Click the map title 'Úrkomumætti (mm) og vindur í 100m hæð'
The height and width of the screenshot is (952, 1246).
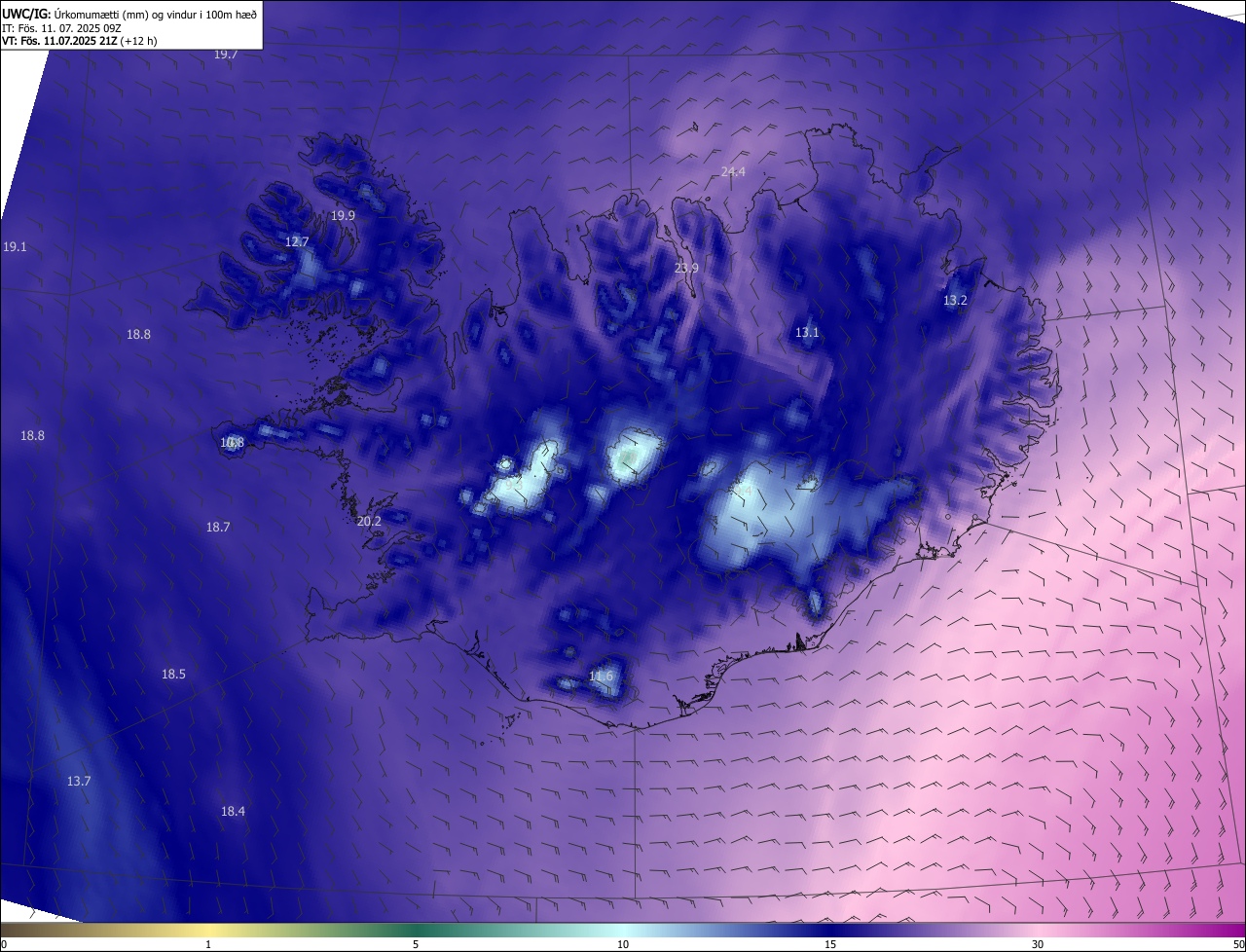click(x=154, y=14)
